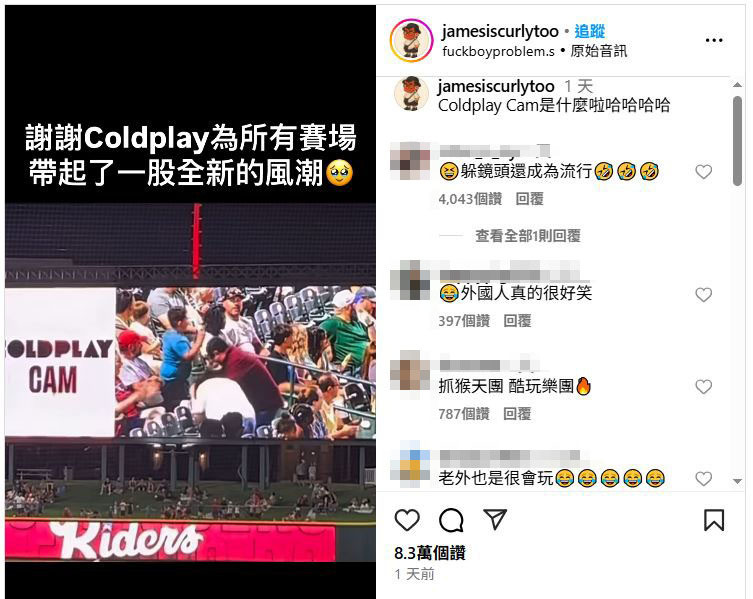Open the three-dot more options menu
Image resolution: width=753 pixels, height=599 pixels.
(714, 40)
